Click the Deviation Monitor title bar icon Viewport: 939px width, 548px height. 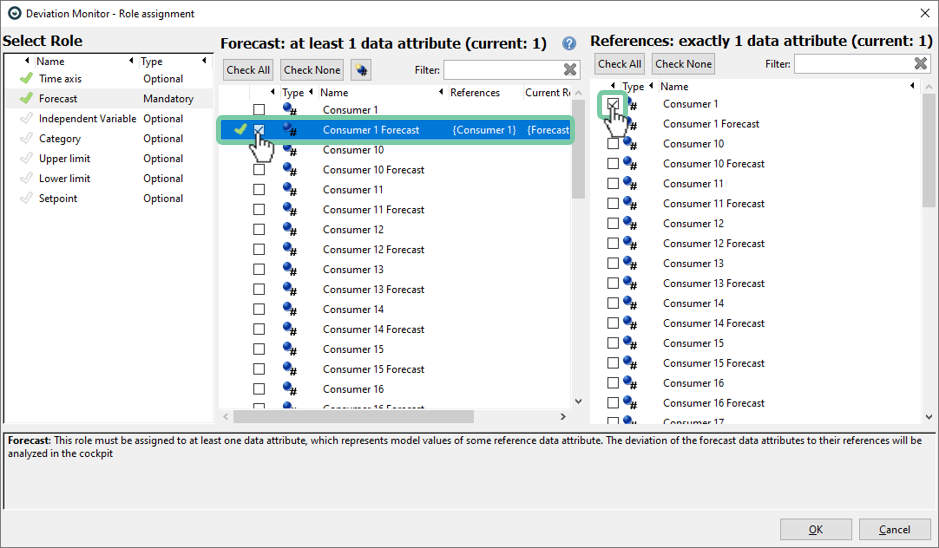pos(14,13)
